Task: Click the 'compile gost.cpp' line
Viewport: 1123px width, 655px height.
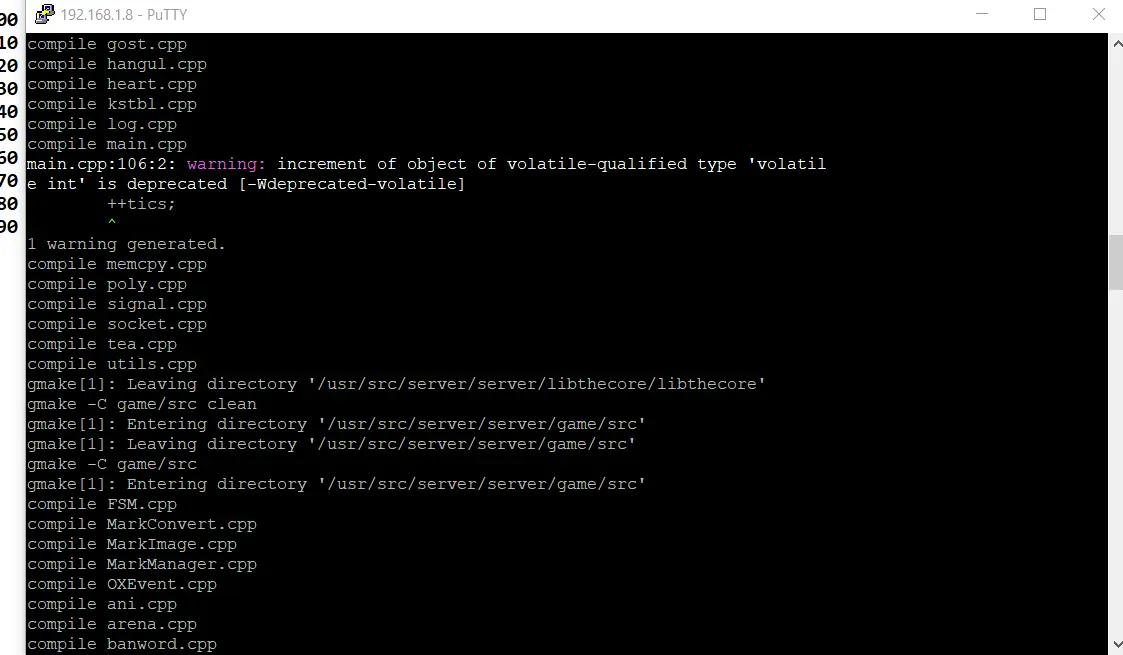Action: pos(107,44)
